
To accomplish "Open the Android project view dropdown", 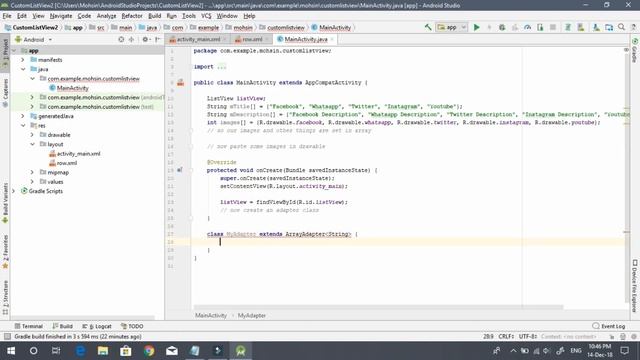I will pos(33,40).
